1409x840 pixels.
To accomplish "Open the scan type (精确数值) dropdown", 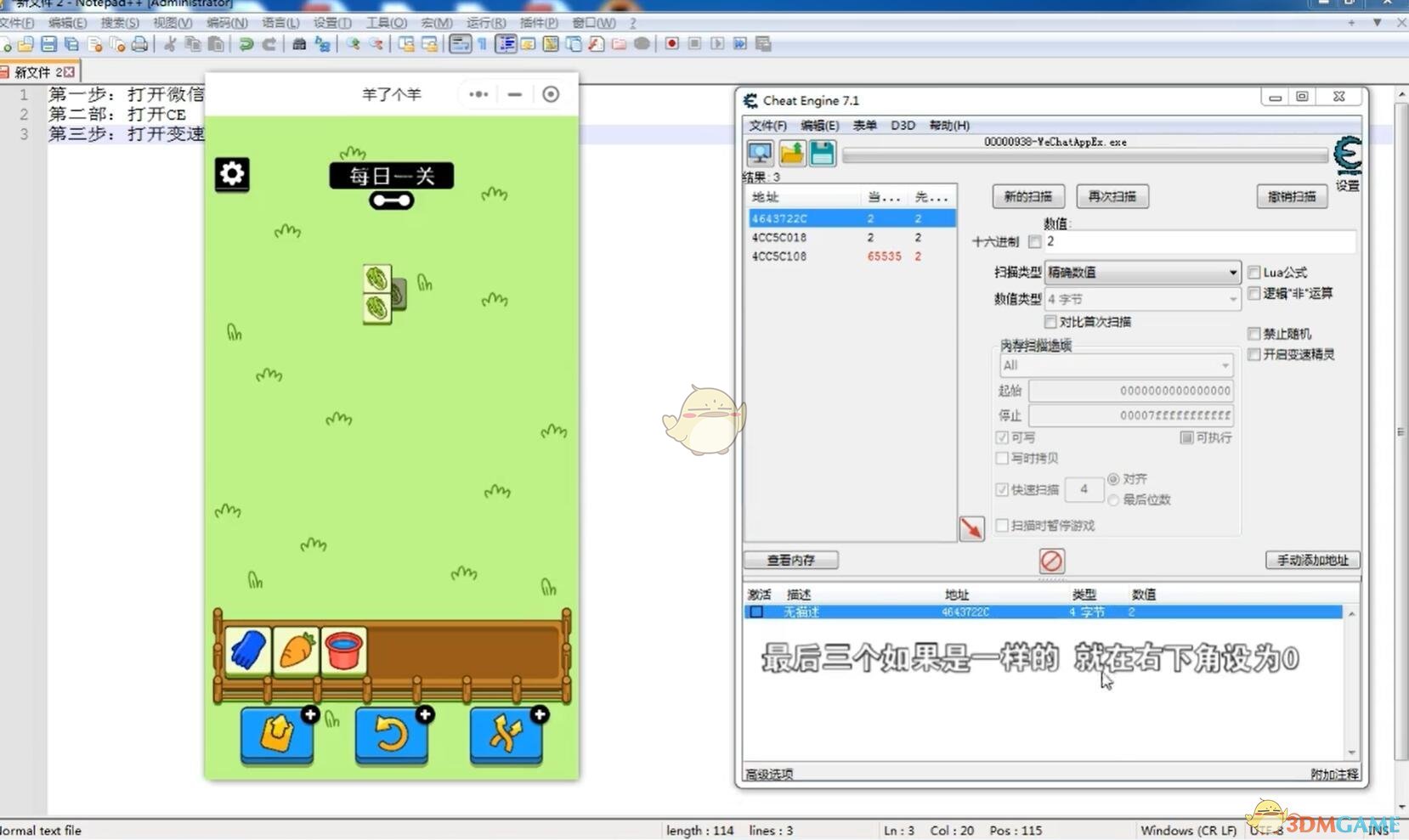I will click(1141, 273).
